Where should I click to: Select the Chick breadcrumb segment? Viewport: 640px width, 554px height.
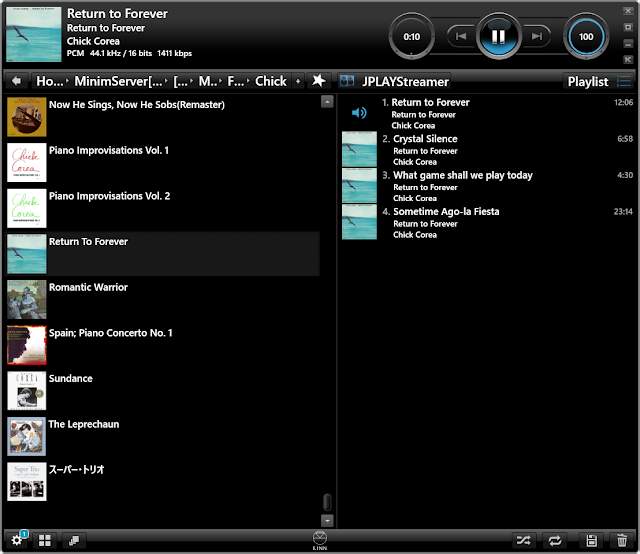(271, 81)
